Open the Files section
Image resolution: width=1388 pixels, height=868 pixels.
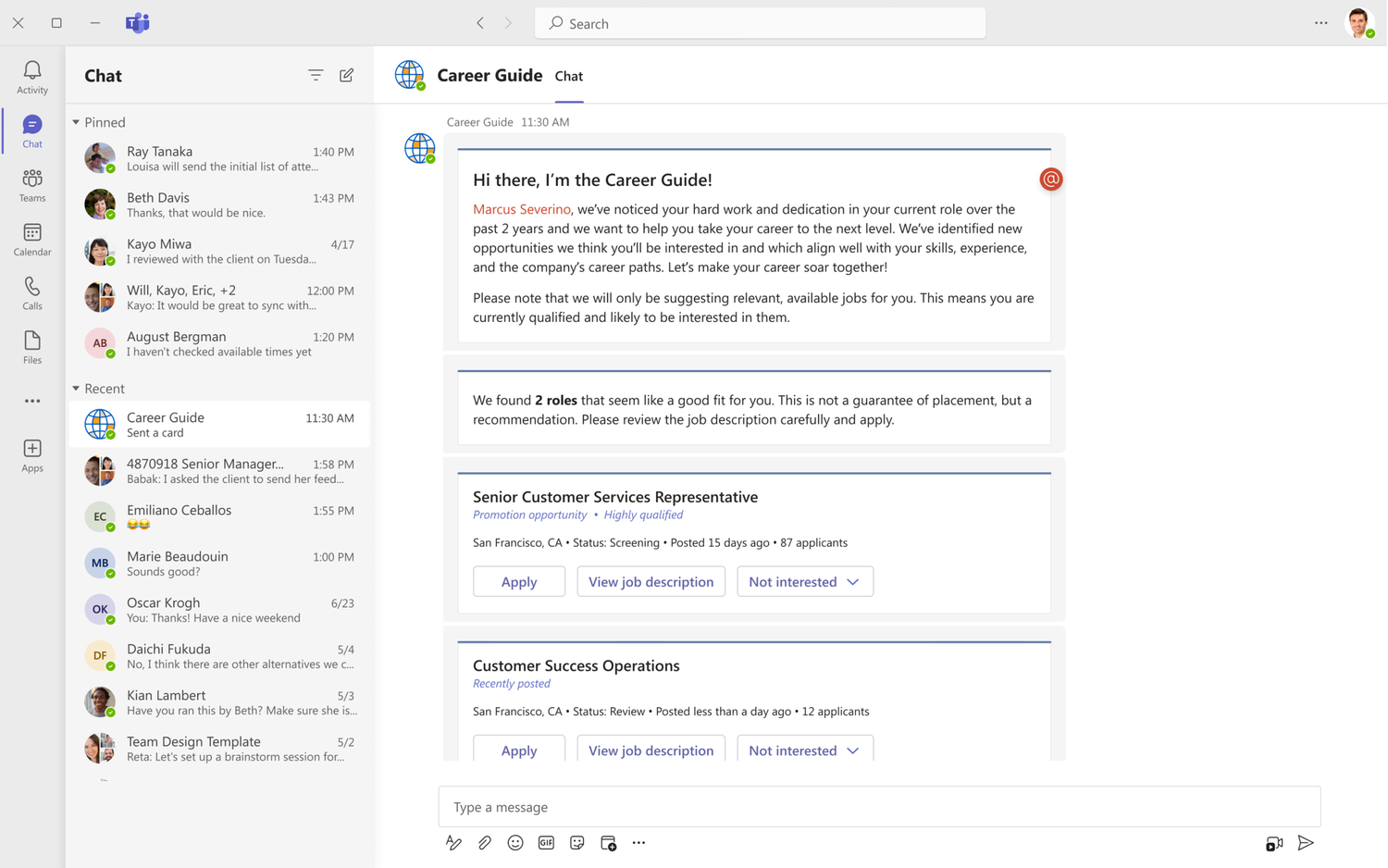(31, 346)
